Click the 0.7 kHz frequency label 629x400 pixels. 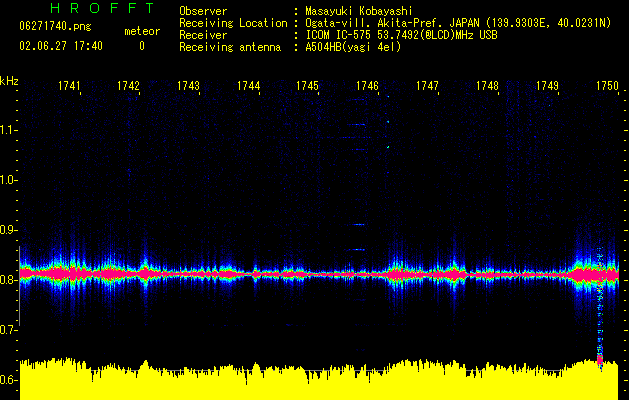(x=9, y=330)
